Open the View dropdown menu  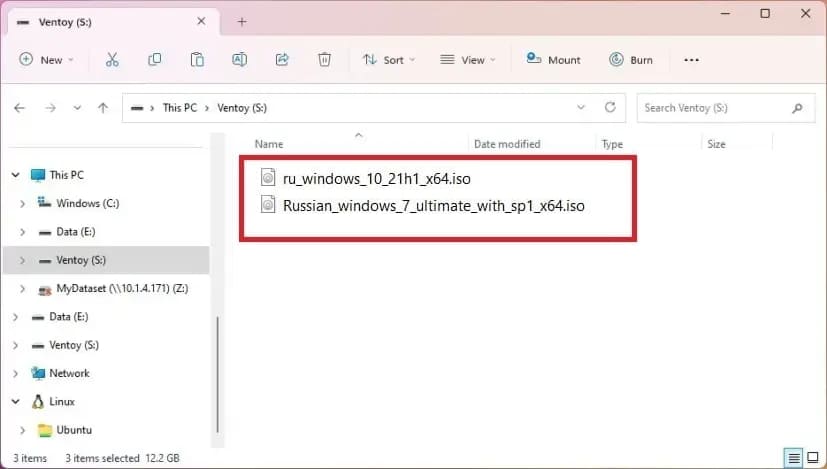tap(466, 60)
